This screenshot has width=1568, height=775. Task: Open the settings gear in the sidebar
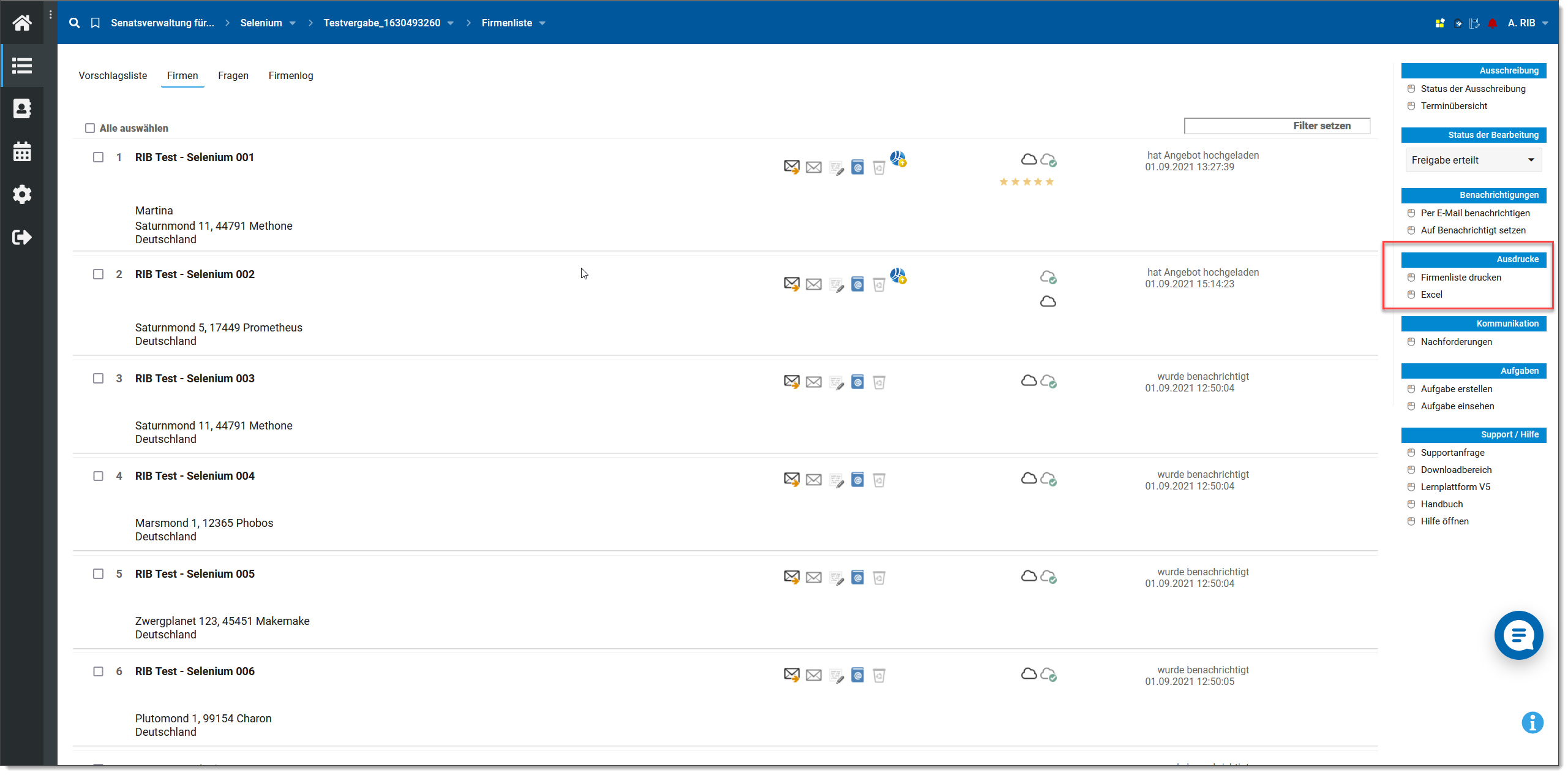pyautogui.click(x=22, y=194)
